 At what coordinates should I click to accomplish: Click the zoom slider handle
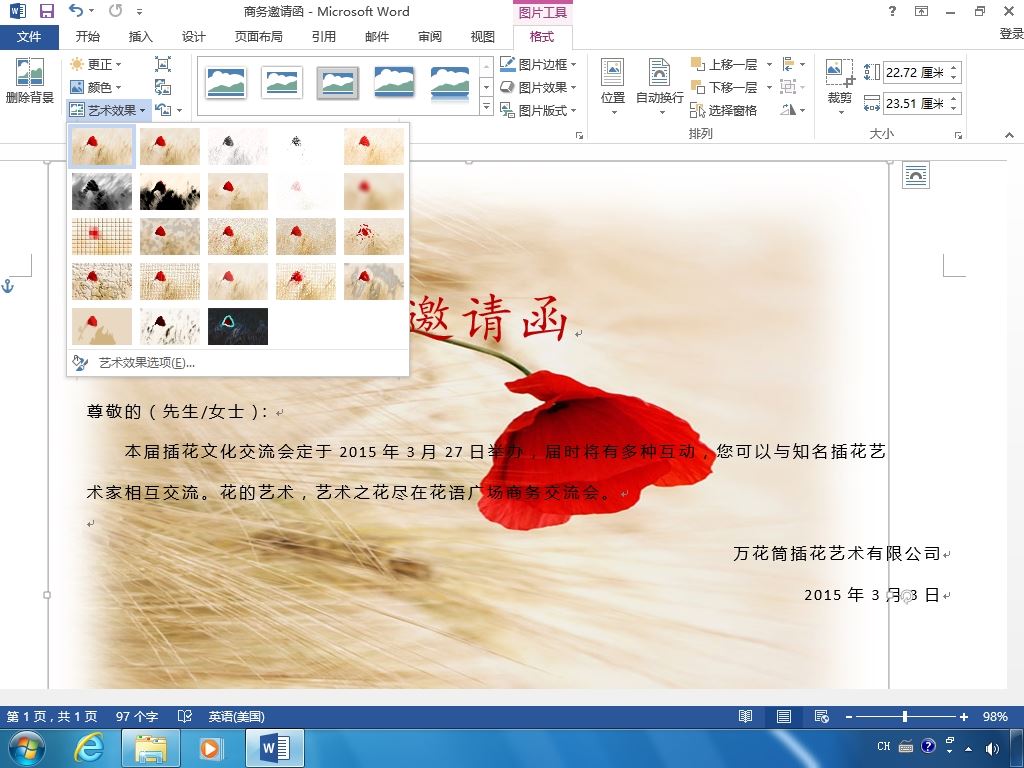(x=904, y=716)
